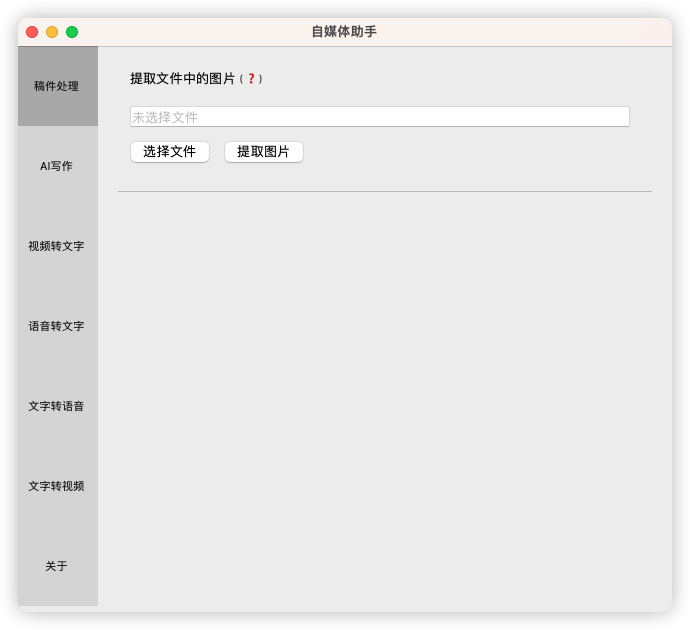
Task: Switch to 文字转视频 in the sidebar
Action: [x=57, y=486]
